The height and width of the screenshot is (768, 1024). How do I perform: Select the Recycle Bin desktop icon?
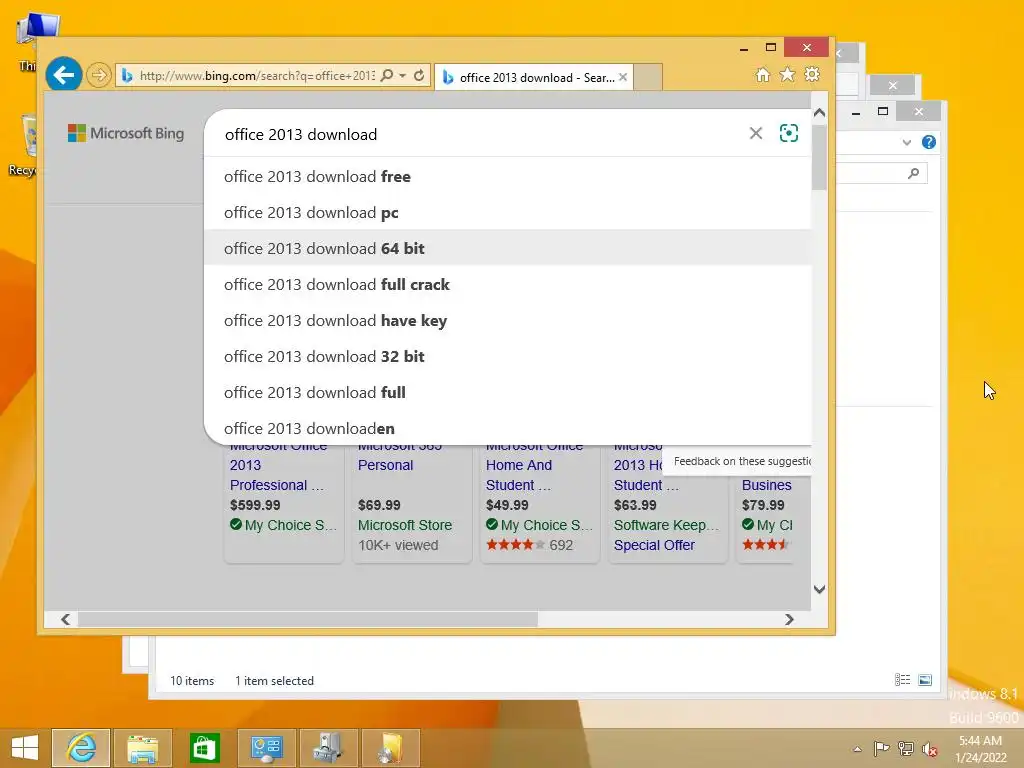click(x=23, y=145)
